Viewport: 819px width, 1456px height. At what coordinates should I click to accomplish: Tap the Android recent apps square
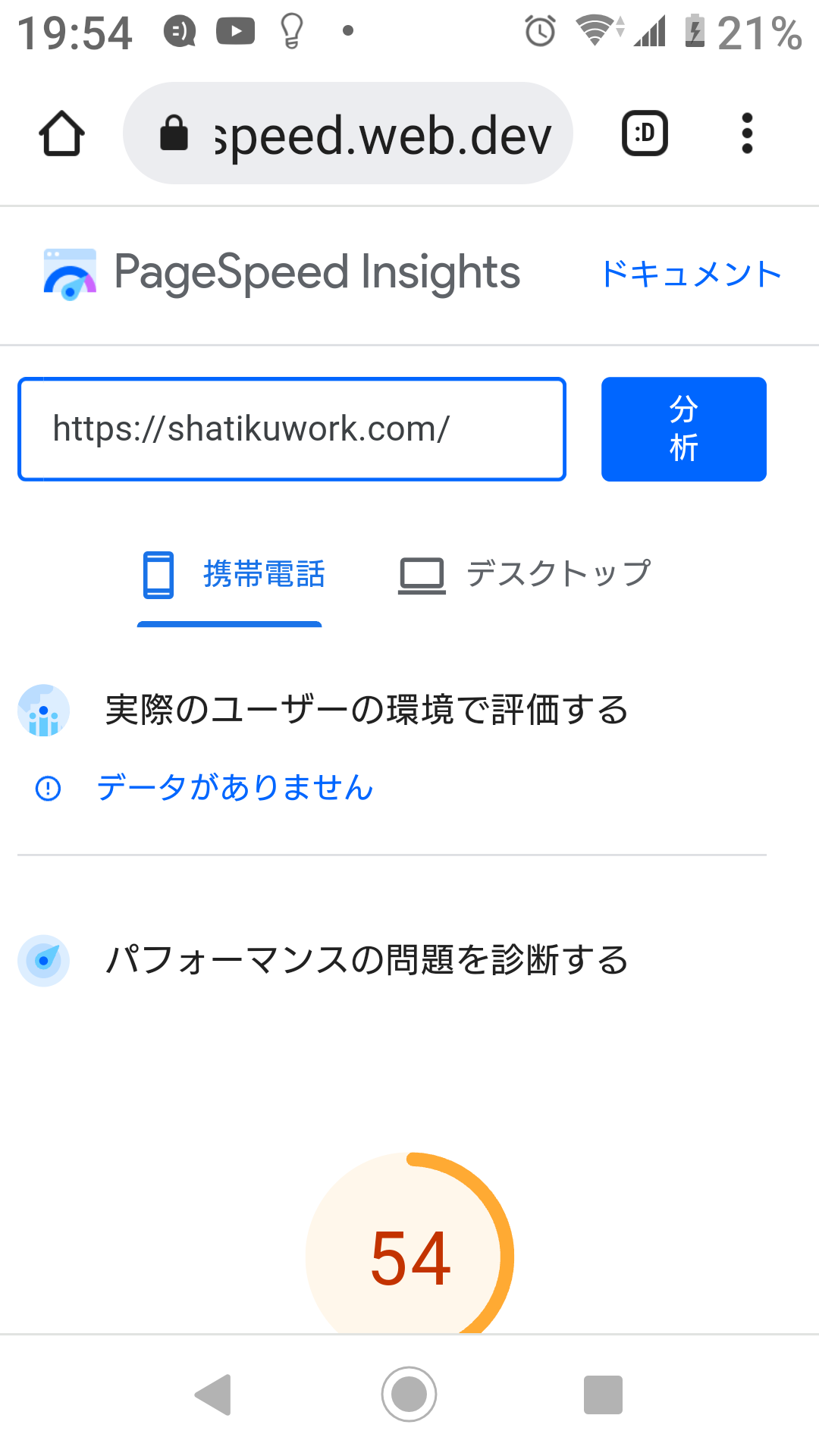click(x=603, y=1395)
